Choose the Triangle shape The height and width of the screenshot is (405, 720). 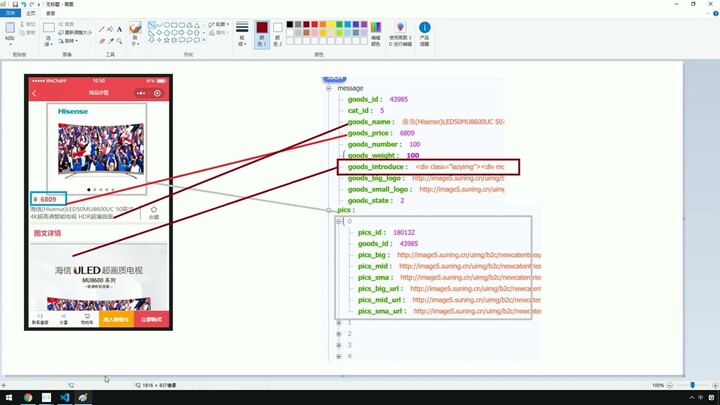click(197, 25)
